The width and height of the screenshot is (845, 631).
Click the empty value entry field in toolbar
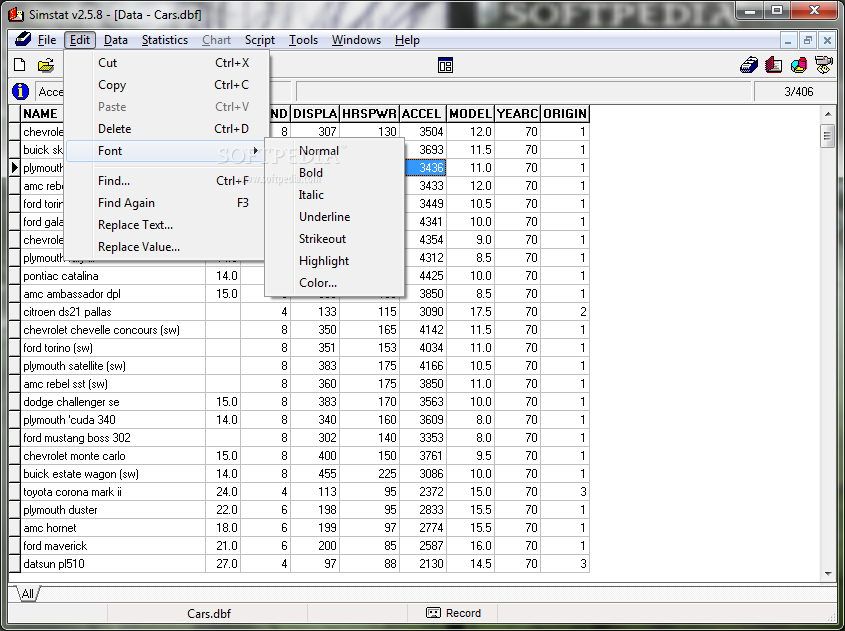pyautogui.click(x=523, y=92)
